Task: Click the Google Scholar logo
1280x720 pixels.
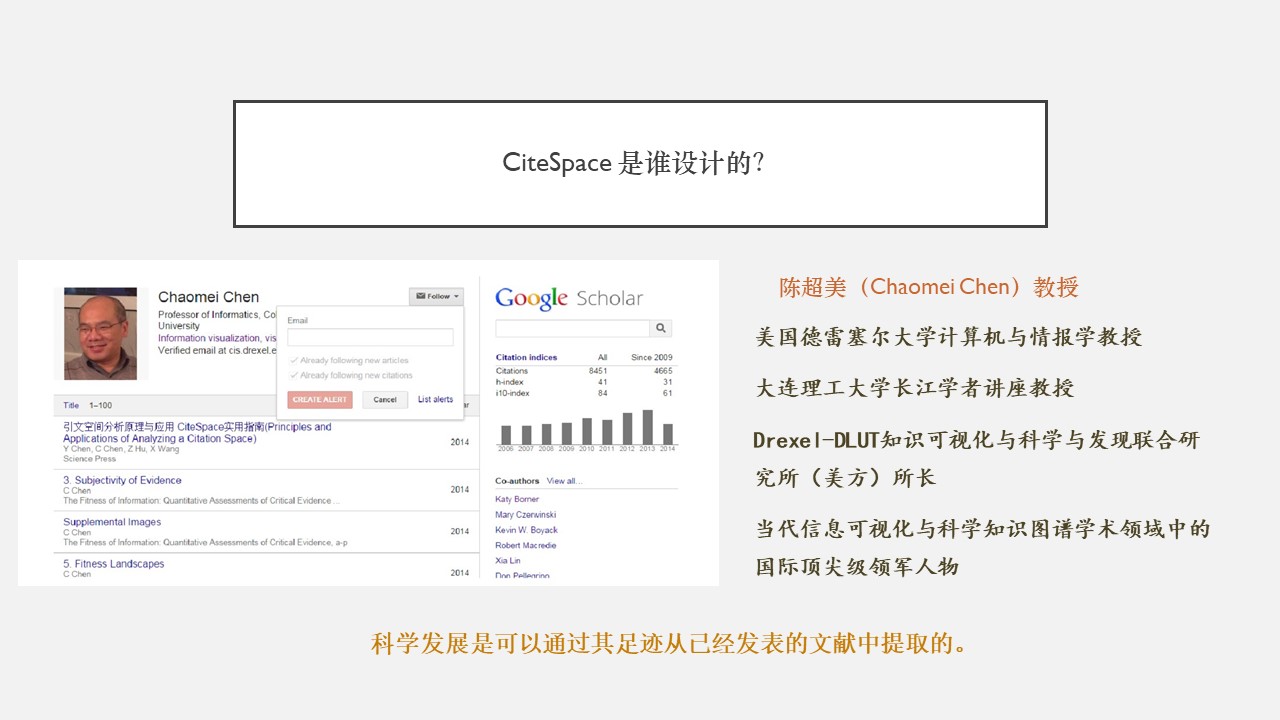Action: pyautogui.click(x=569, y=298)
